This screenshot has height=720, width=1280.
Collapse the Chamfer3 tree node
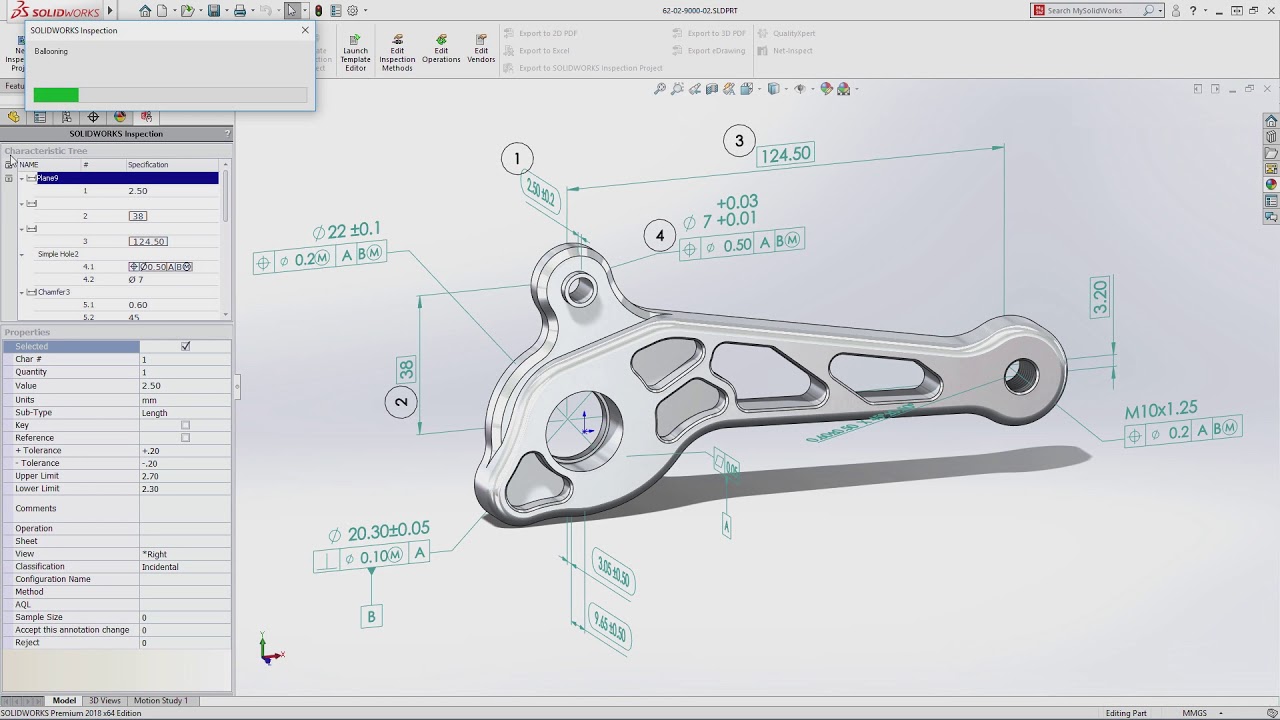[x=22, y=292]
